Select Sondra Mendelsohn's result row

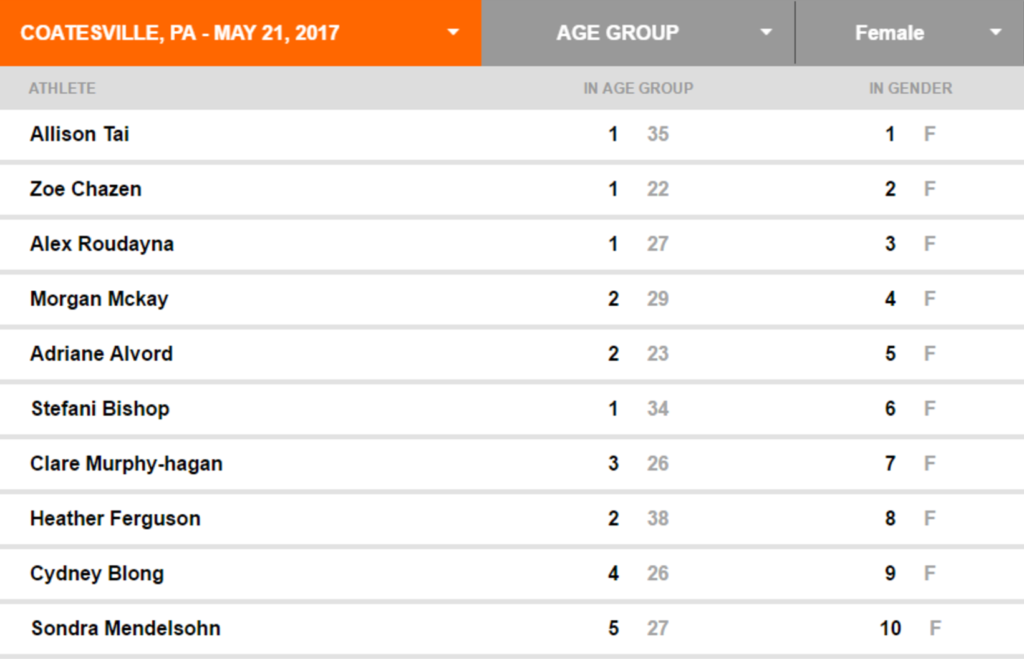coord(512,628)
